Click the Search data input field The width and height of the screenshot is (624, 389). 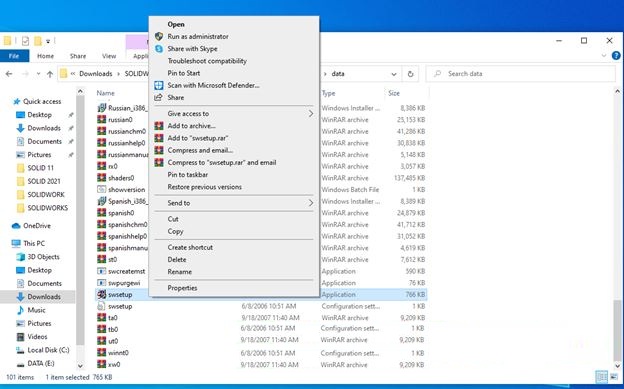(521, 74)
